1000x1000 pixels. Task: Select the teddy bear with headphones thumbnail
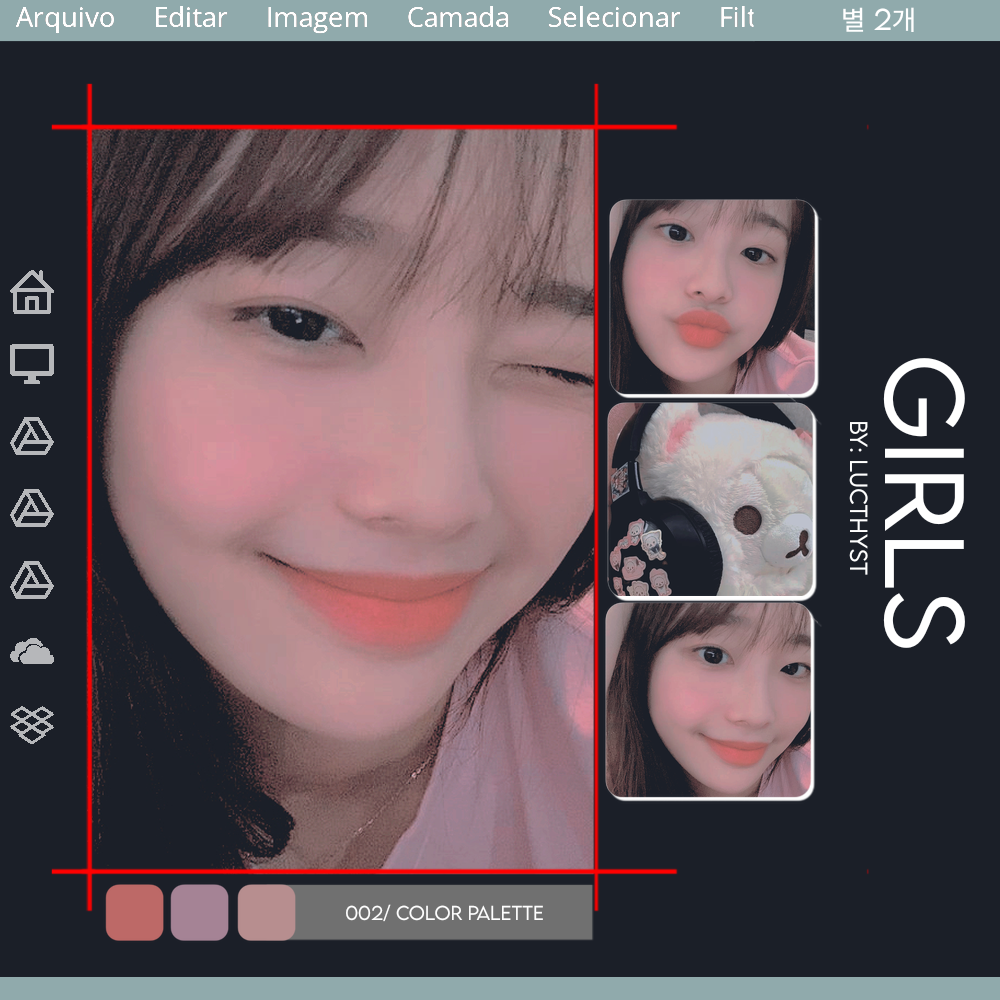pos(711,501)
